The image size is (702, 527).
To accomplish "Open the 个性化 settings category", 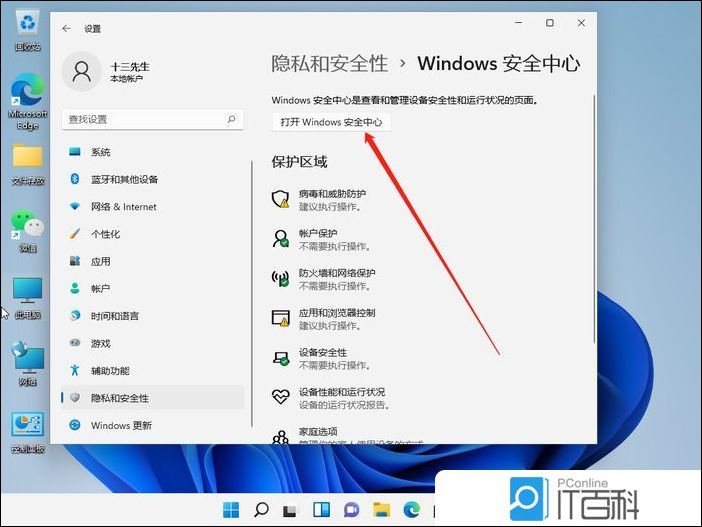I will [x=153, y=234].
